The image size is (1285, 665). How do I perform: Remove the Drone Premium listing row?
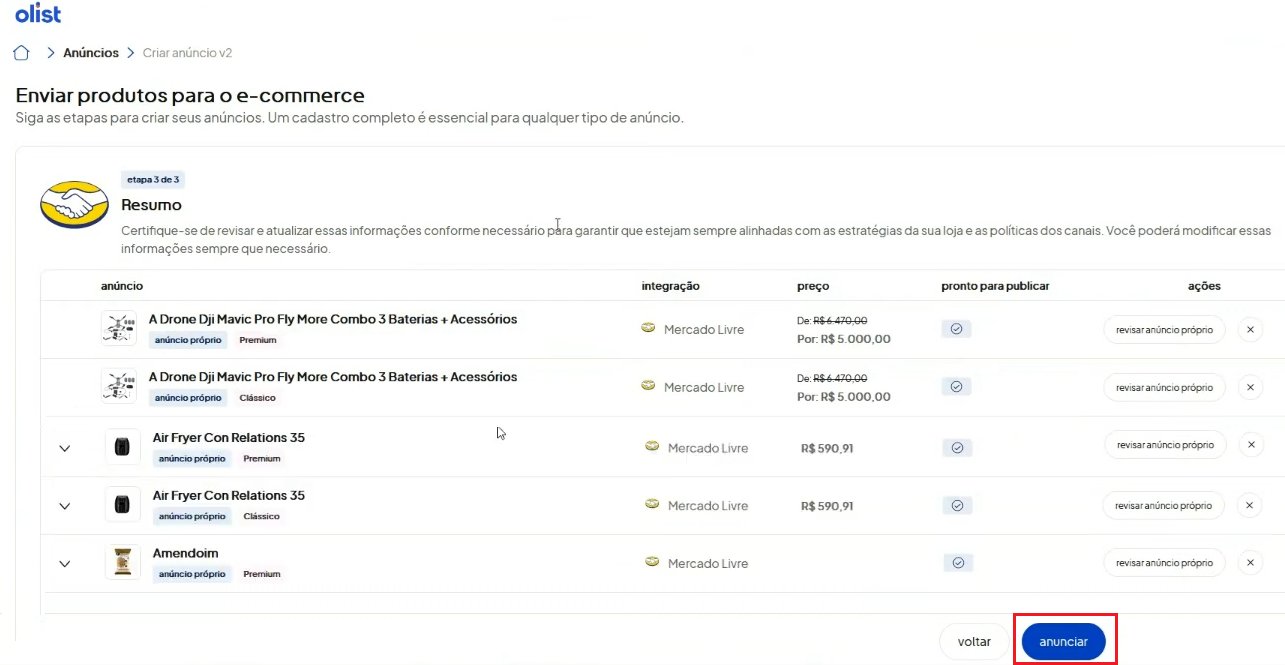point(1250,329)
